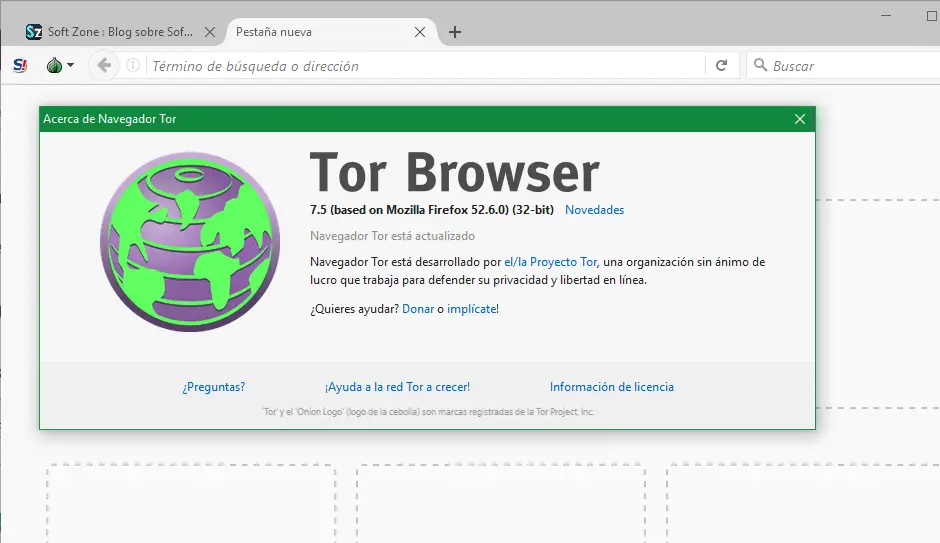Viewport: 940px width, 543px height.
Task: Open Información de licencia link
Action: 611,387
